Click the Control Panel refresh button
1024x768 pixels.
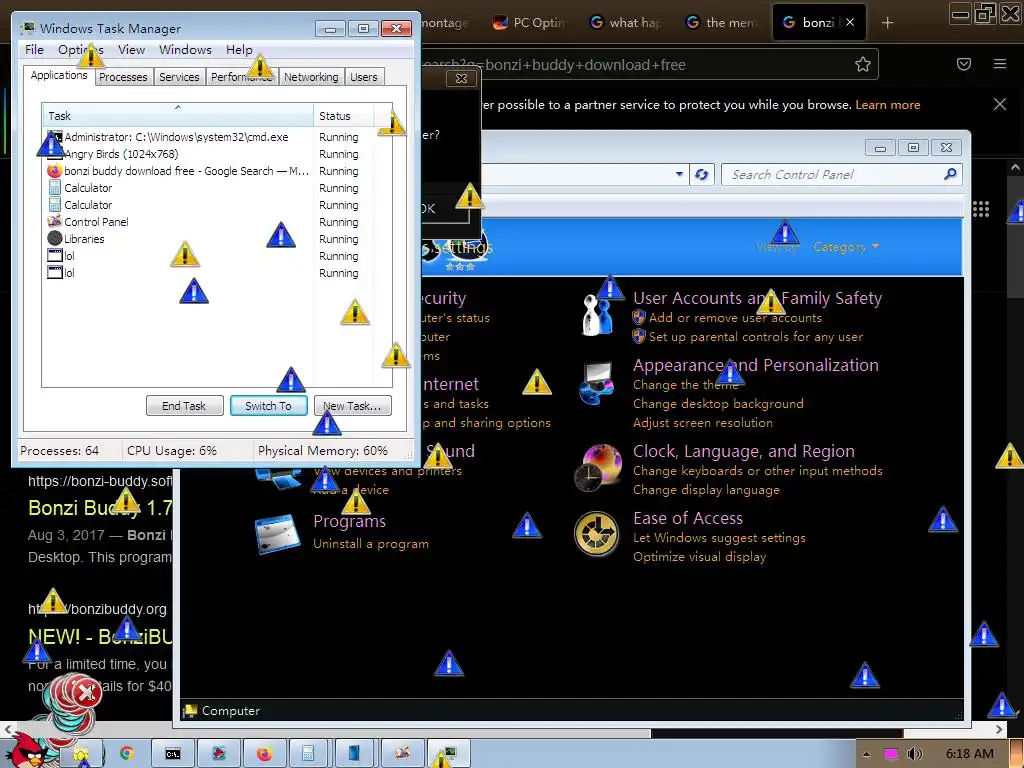[x=701, y=174]
